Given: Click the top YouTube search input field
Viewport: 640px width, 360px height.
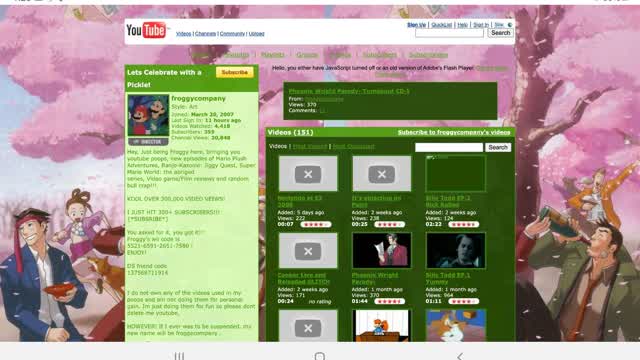Looking at the screenshot, I should click(449, 33).
